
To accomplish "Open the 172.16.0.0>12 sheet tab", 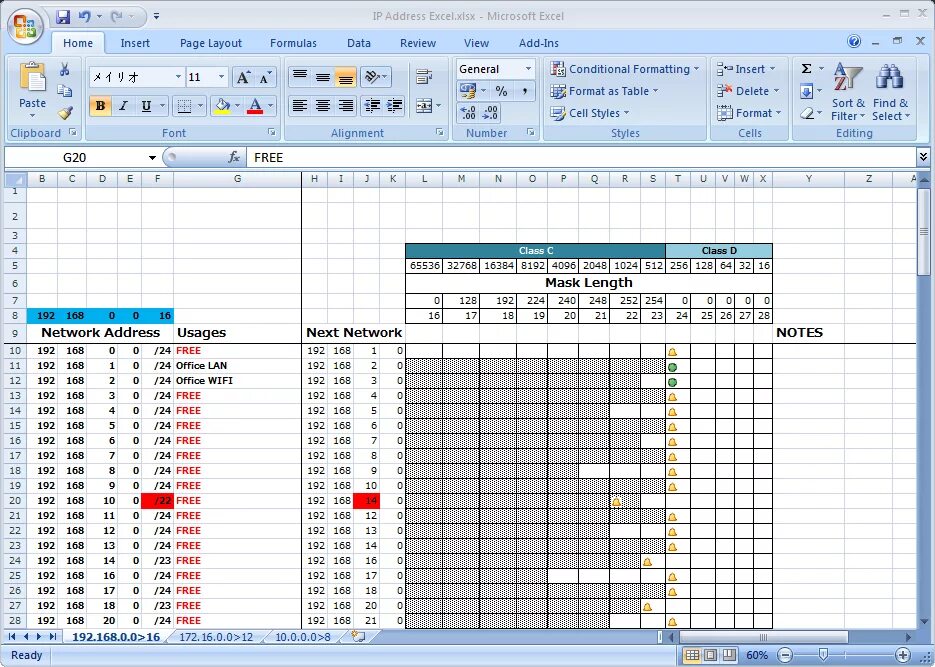I will click(x=214, y=637).
